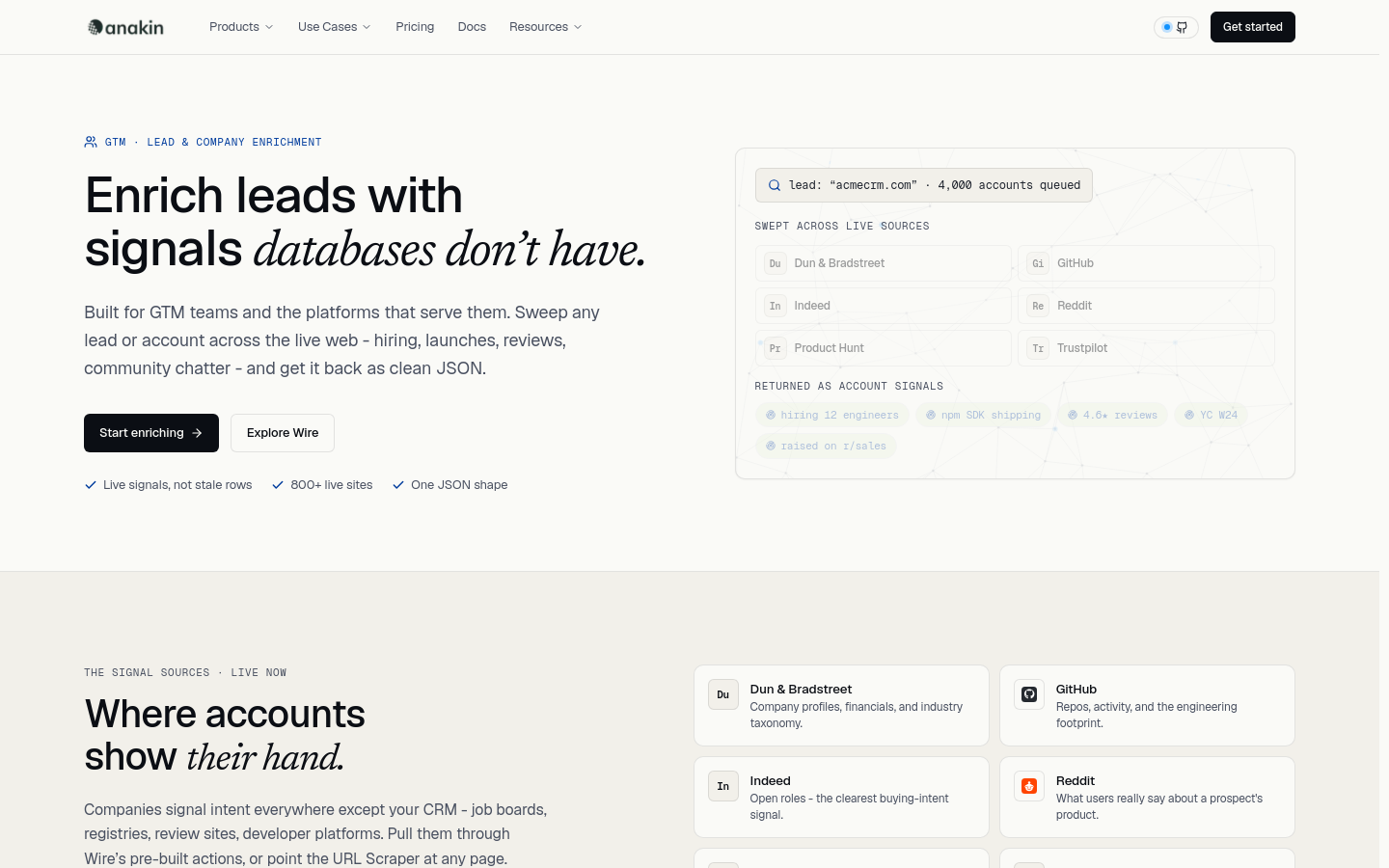
Task: Open the Docs page
Action: pyautogui.click(x=472, y=27)
